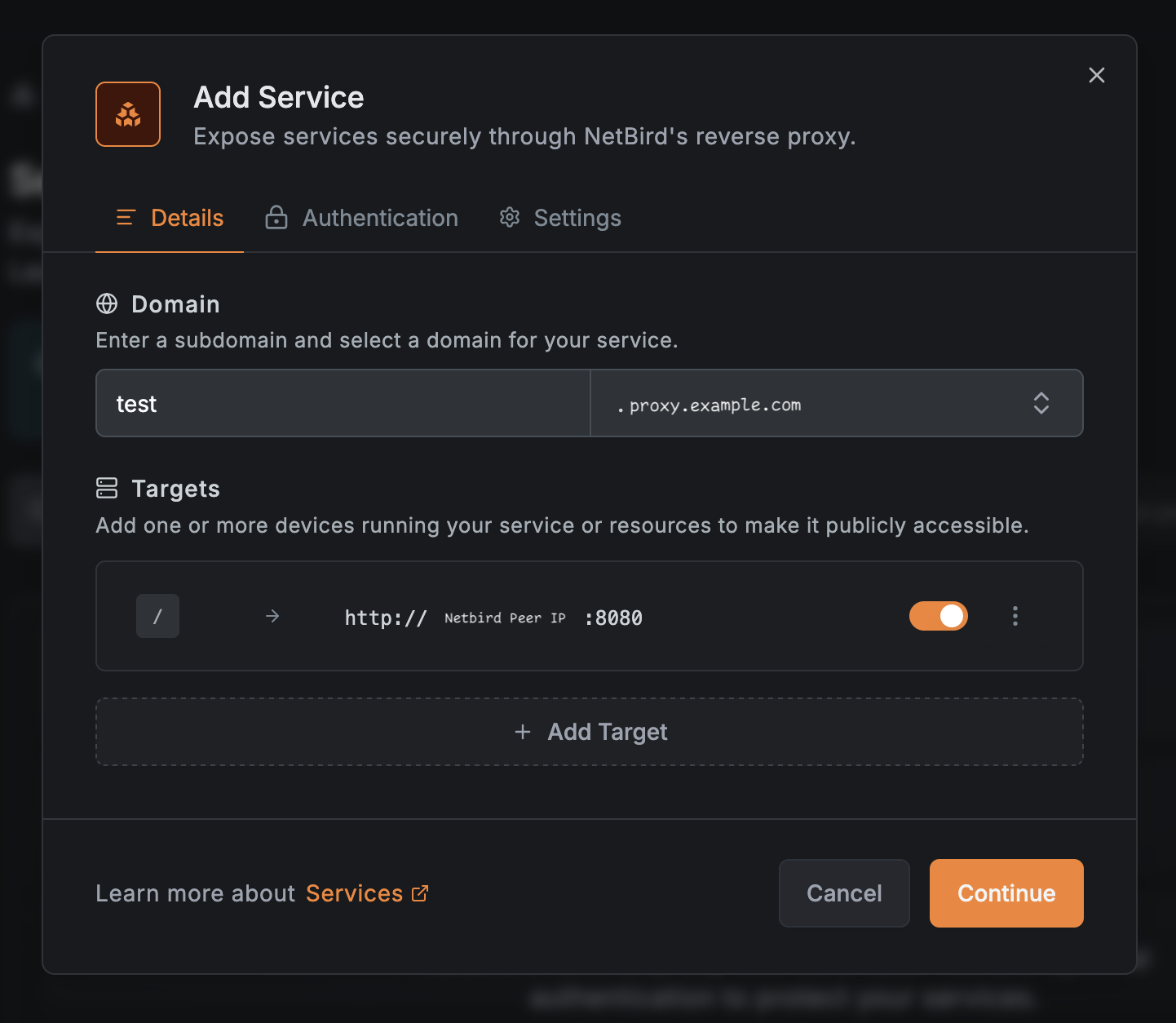Click the server icon beside Targets
The image size is (1176, 1023).
tap(107, 488)
